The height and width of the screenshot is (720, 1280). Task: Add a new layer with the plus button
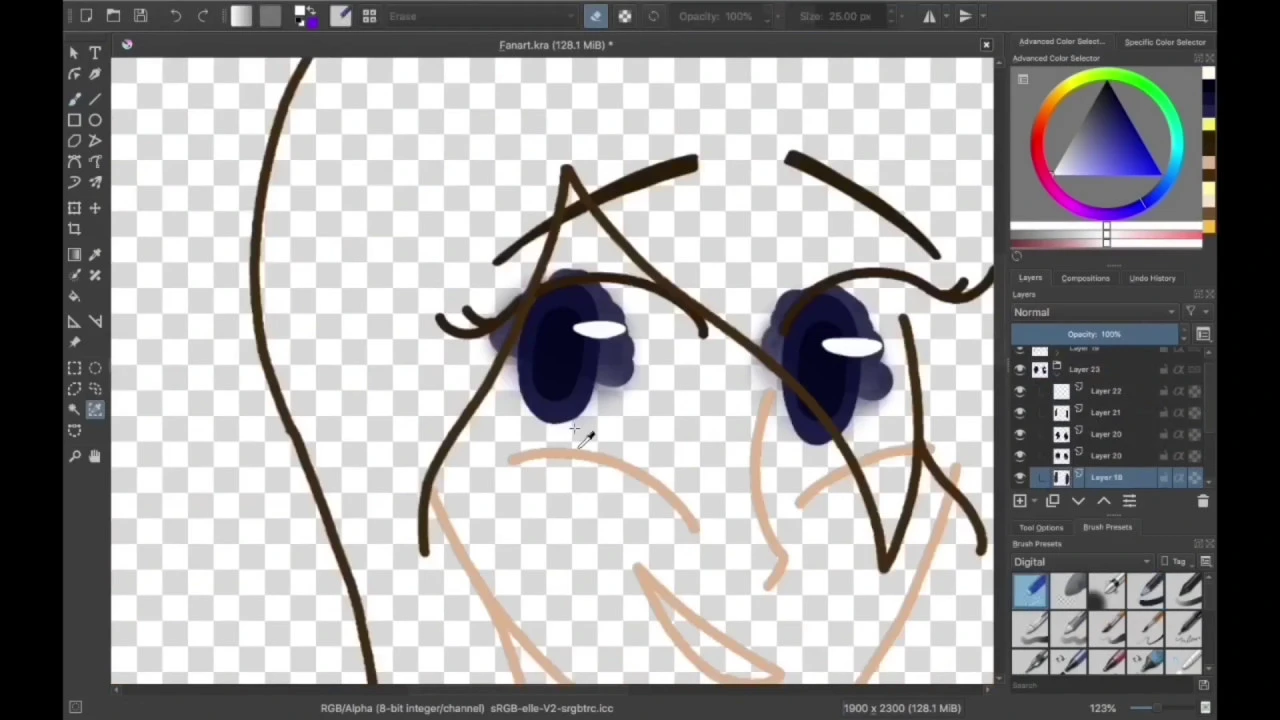click(x=1020, y=501)
